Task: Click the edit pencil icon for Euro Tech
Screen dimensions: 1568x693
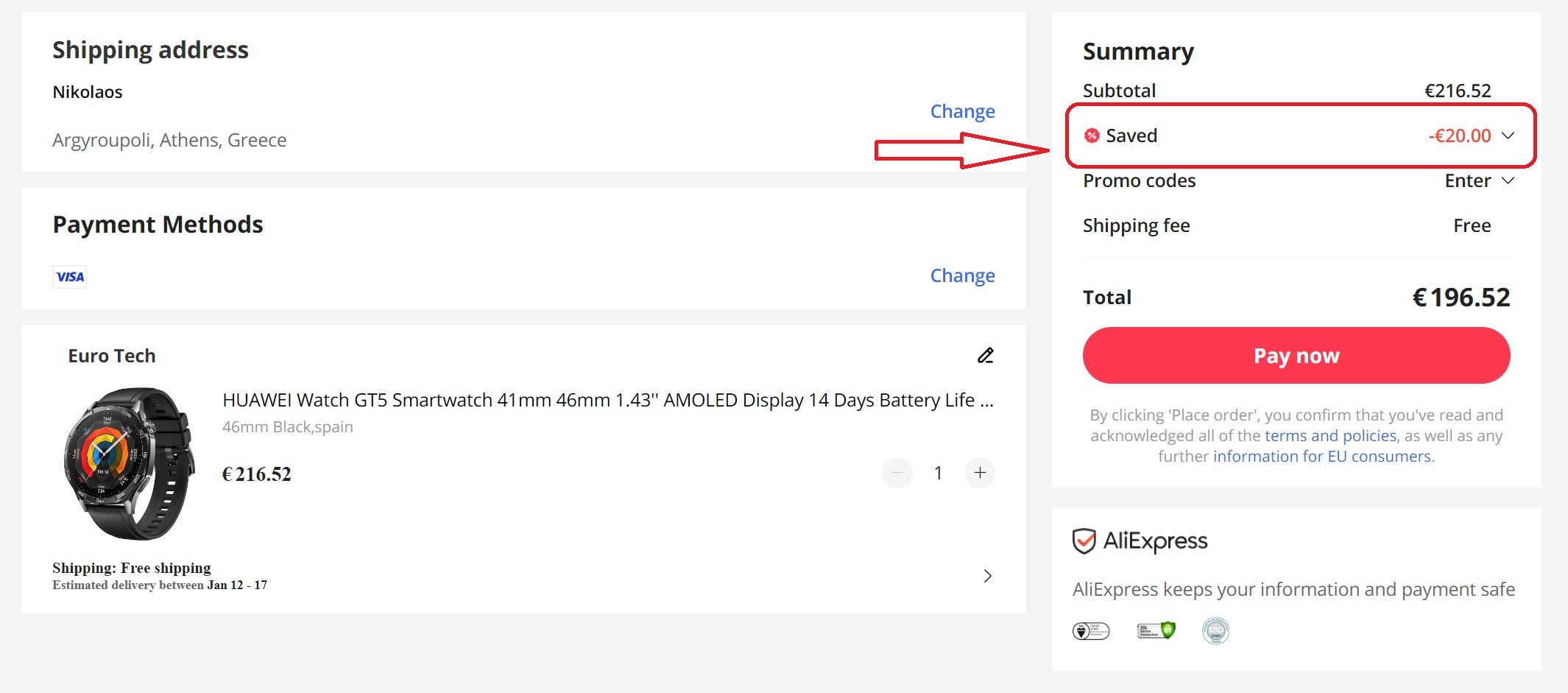Action: point(986,356)
